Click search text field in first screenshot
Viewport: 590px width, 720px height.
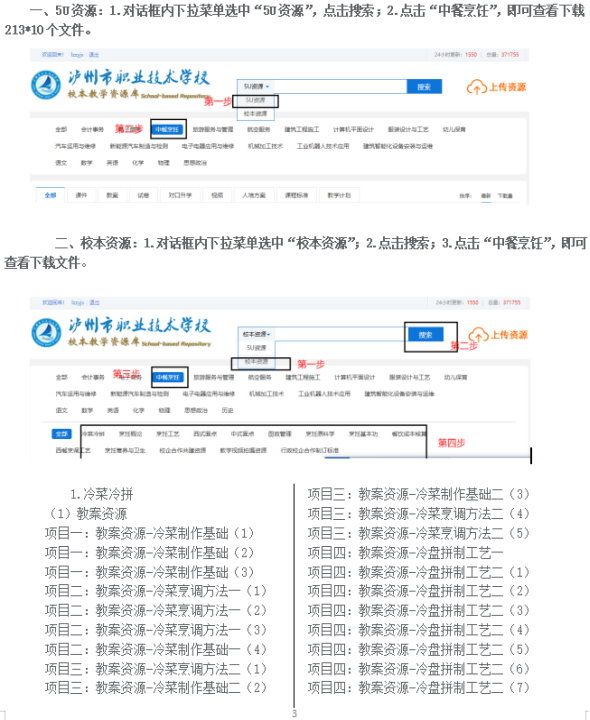[340, 86]
